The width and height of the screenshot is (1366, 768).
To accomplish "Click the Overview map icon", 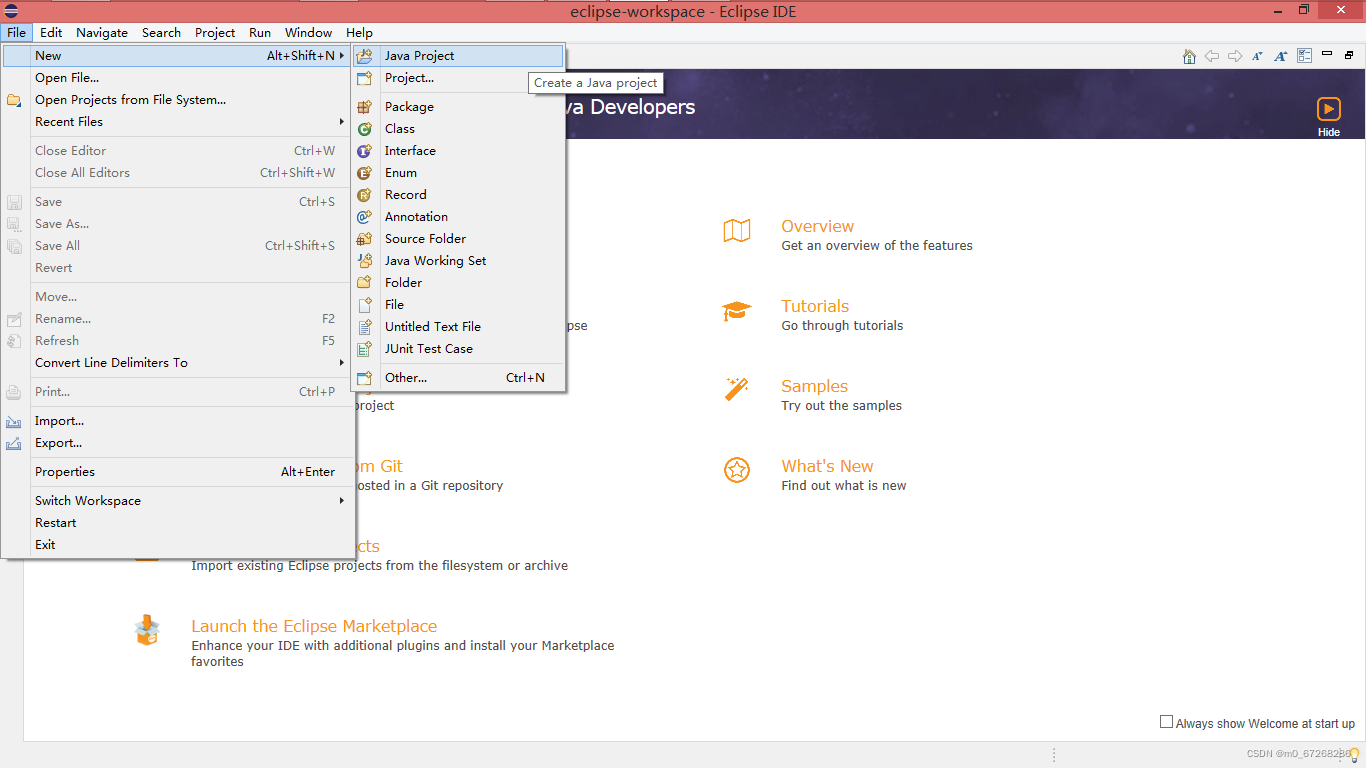I will click(737, 231).
